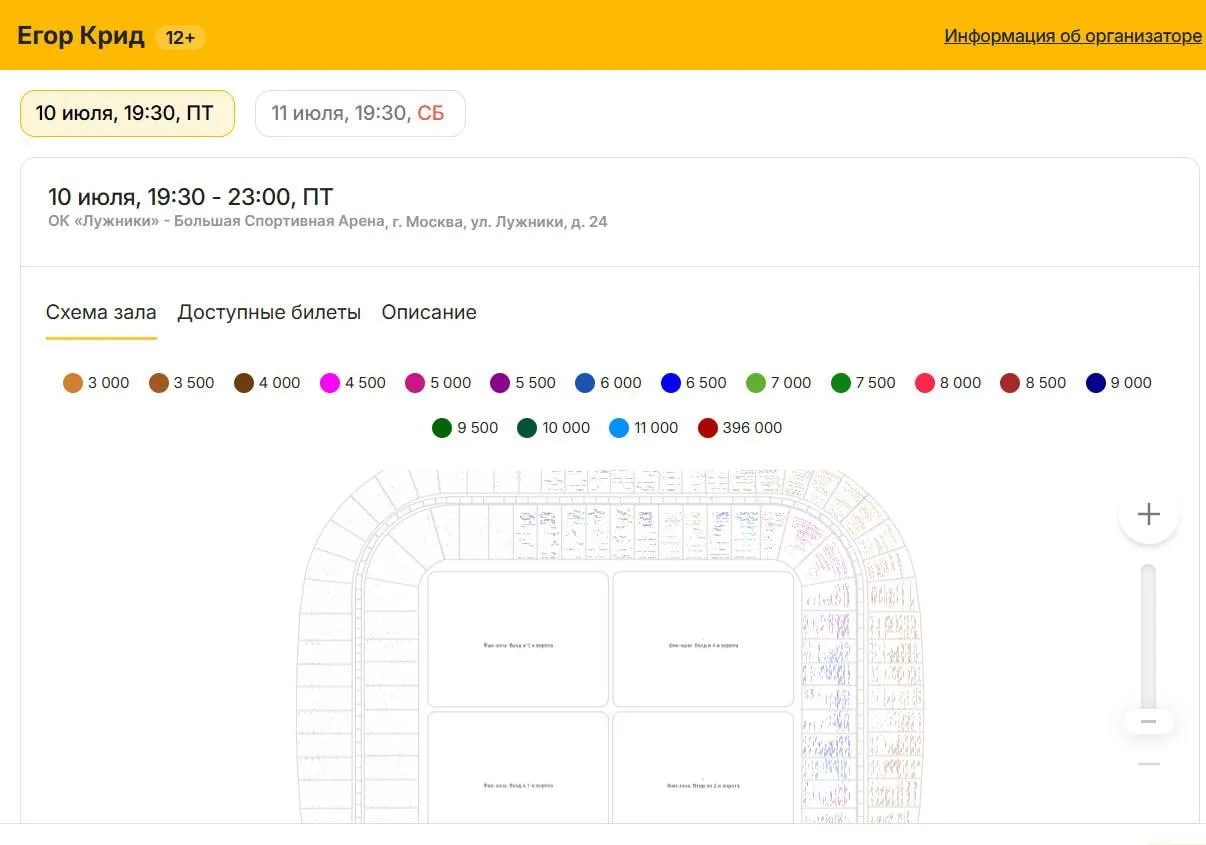This screenshot has width=1206, height=845.
Task: Open the Описание tab
Action: pyautogui.click(x=429, y=312)
